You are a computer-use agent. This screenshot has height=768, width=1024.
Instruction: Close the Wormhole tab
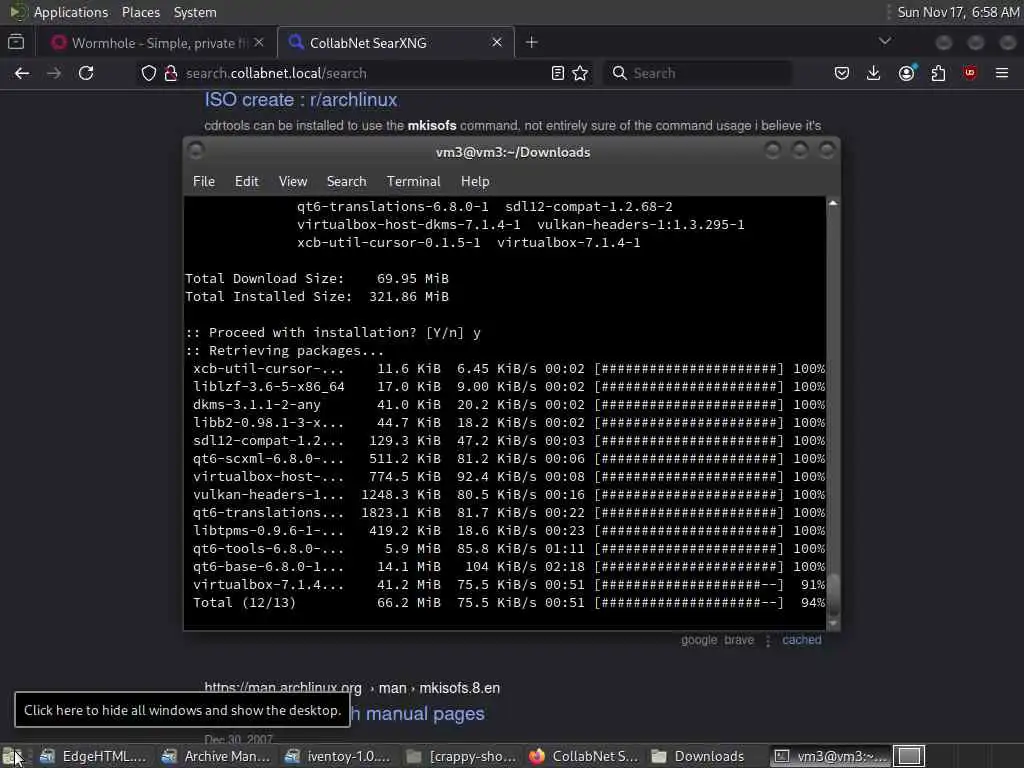coord(259,42)
